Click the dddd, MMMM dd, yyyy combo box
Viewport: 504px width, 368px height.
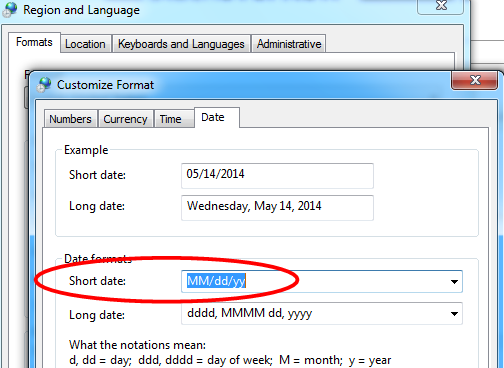(322, 313)
